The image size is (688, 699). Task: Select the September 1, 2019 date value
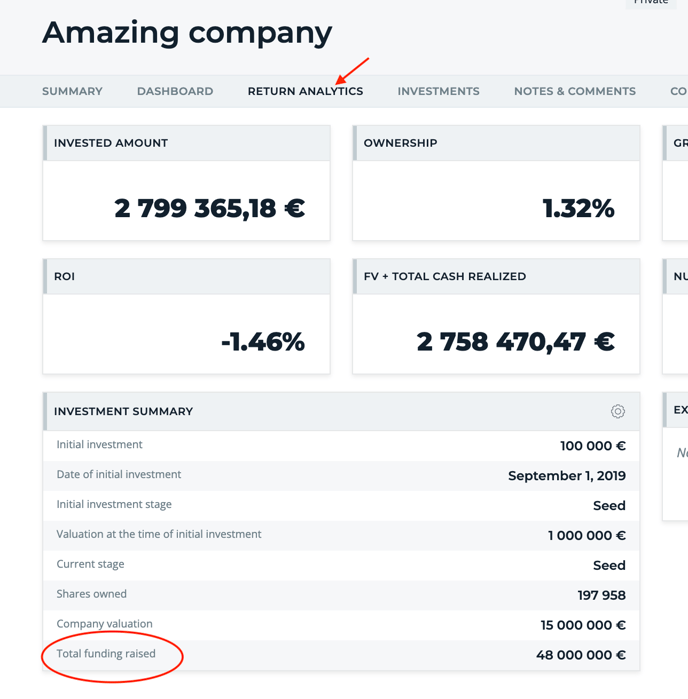(567, 476)
